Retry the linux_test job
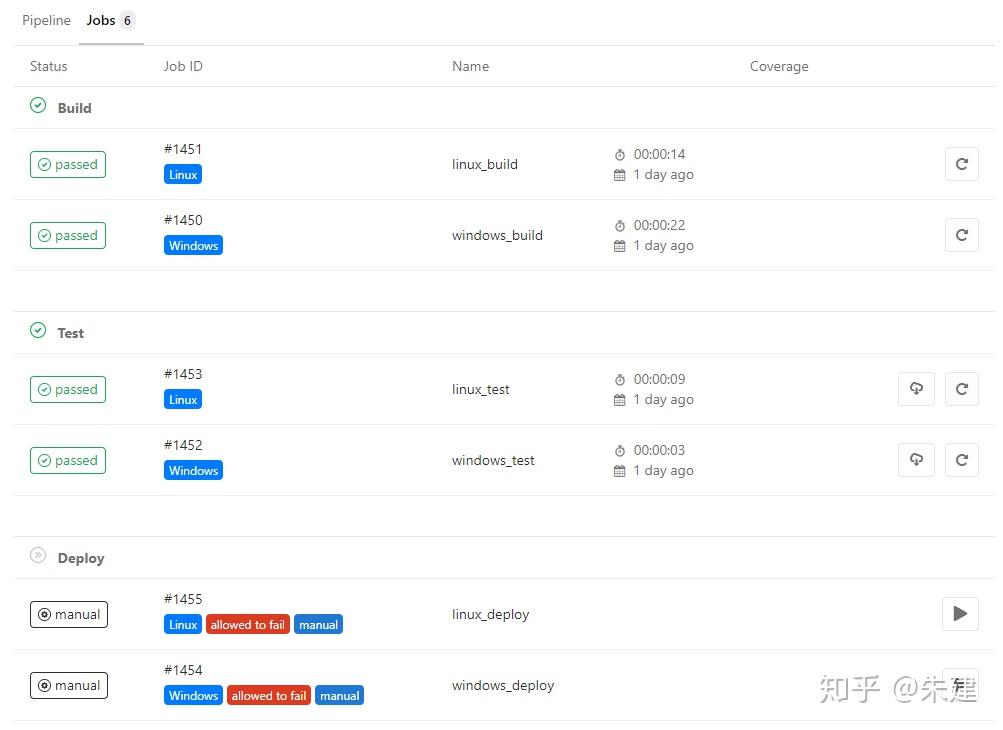Image resolution: width=1003 pixels, height=730 pixels. 960,389
